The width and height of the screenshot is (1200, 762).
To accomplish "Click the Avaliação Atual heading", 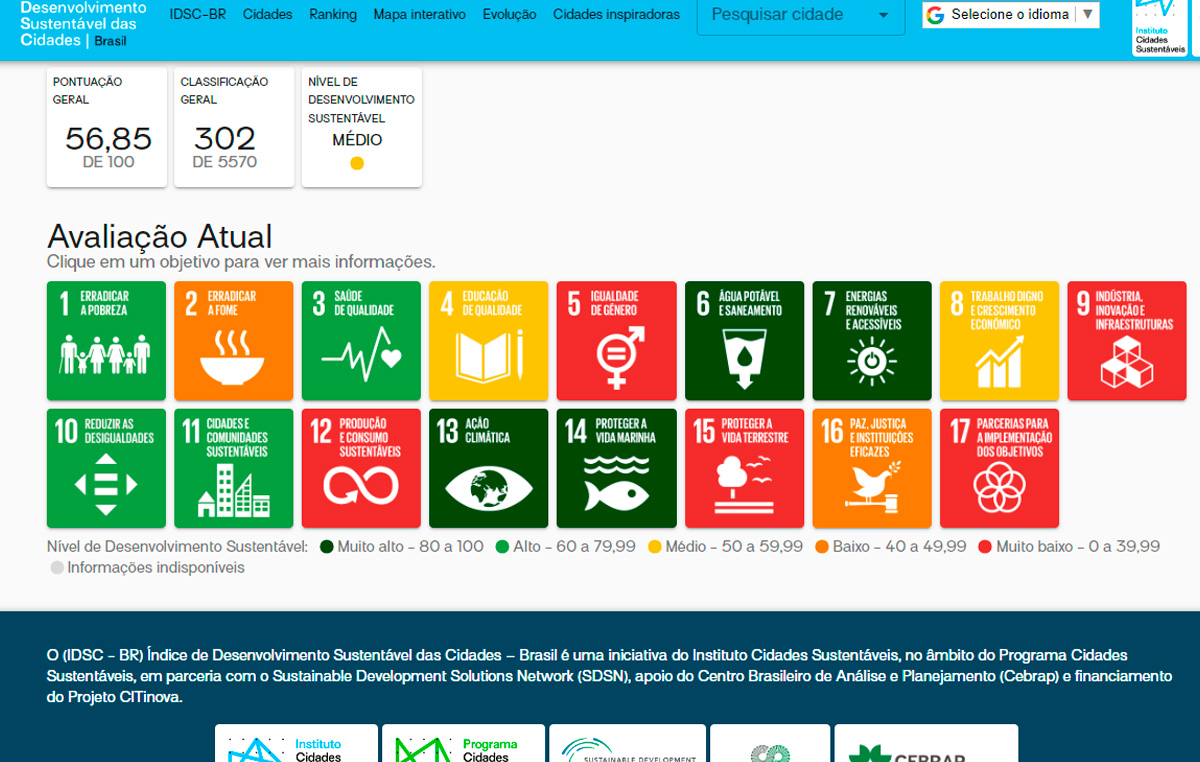I will (160, 236).
